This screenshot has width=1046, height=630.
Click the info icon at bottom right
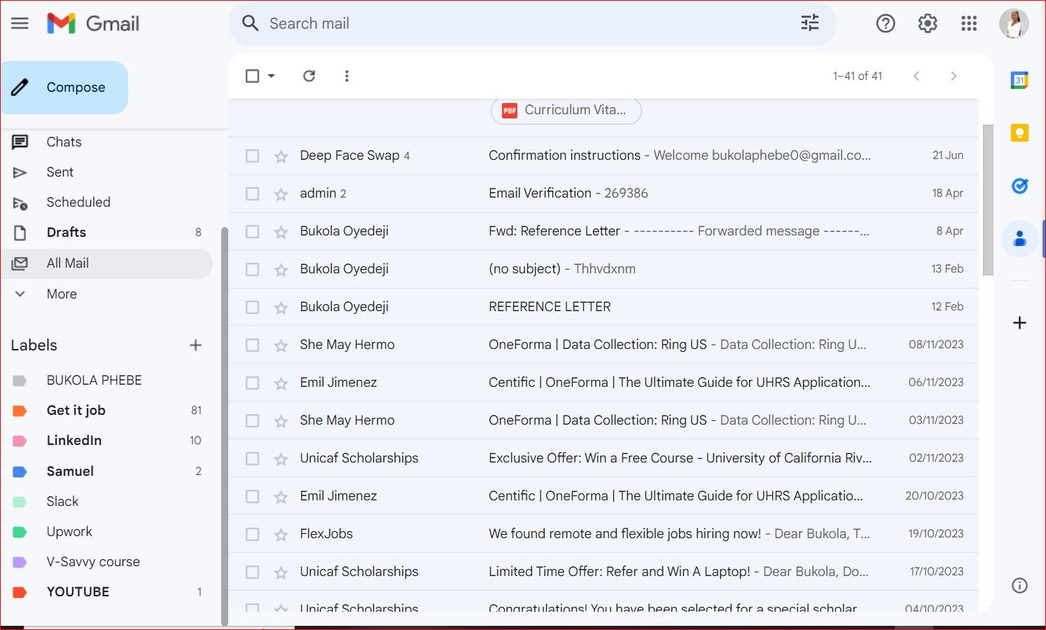(x=1019, y=585)
